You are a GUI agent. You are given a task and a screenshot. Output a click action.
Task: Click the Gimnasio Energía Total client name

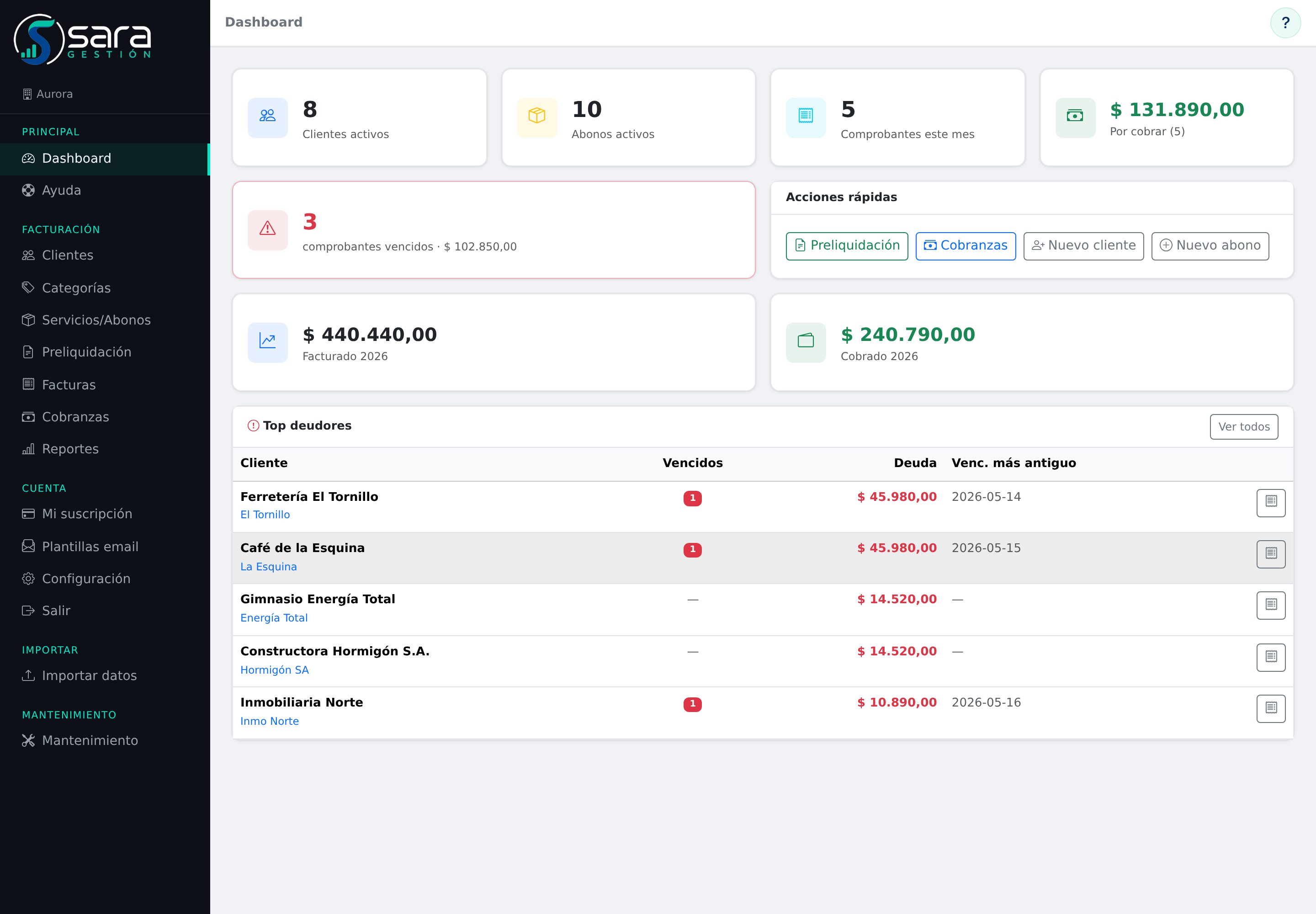point(318,600)
